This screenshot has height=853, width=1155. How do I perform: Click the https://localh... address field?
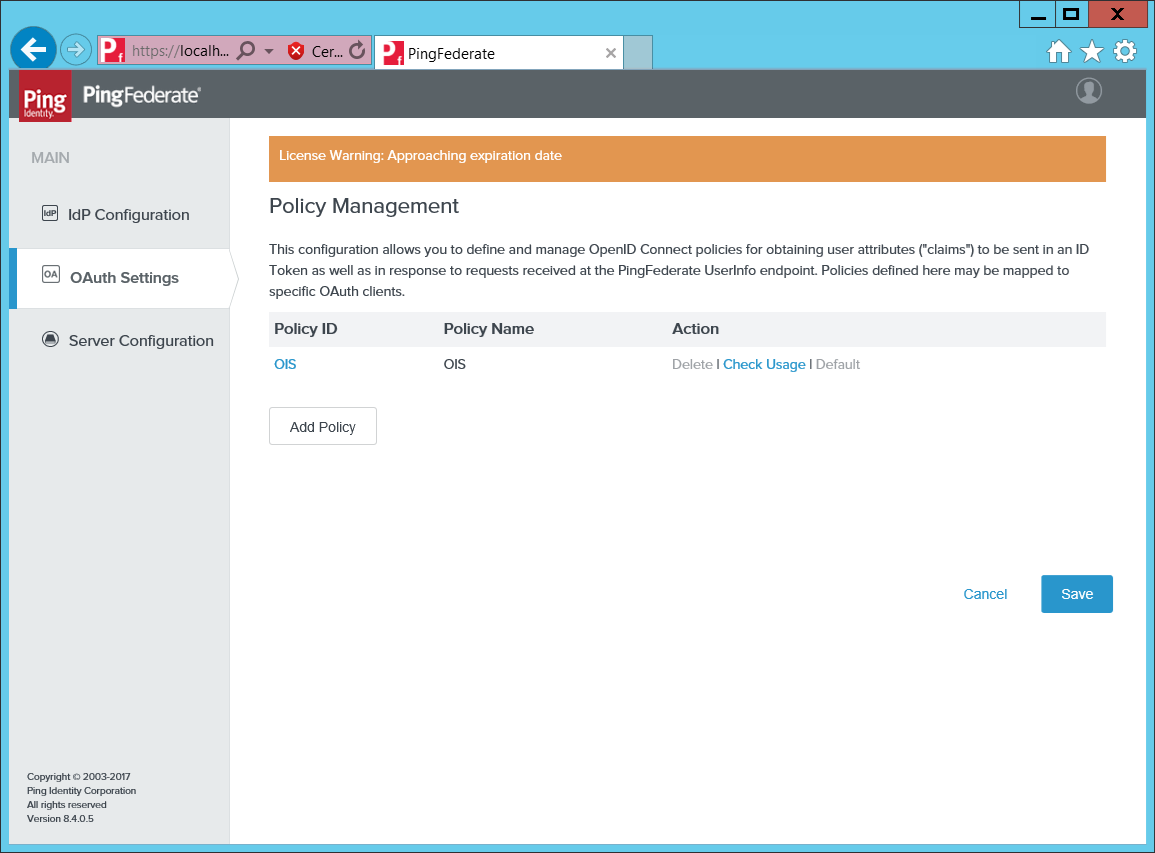click(x=180, y=51)
